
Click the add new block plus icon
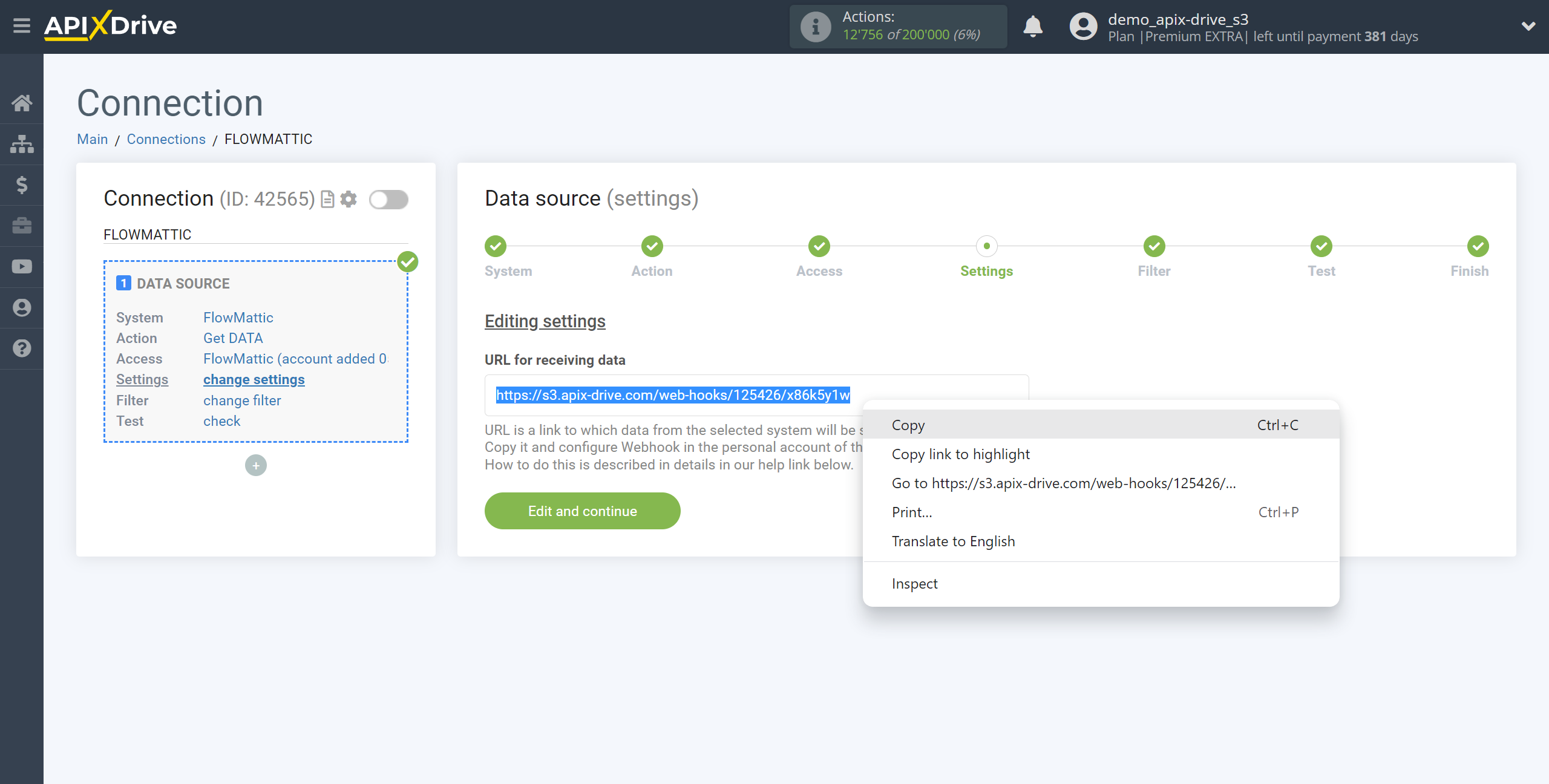pos(256,465)
